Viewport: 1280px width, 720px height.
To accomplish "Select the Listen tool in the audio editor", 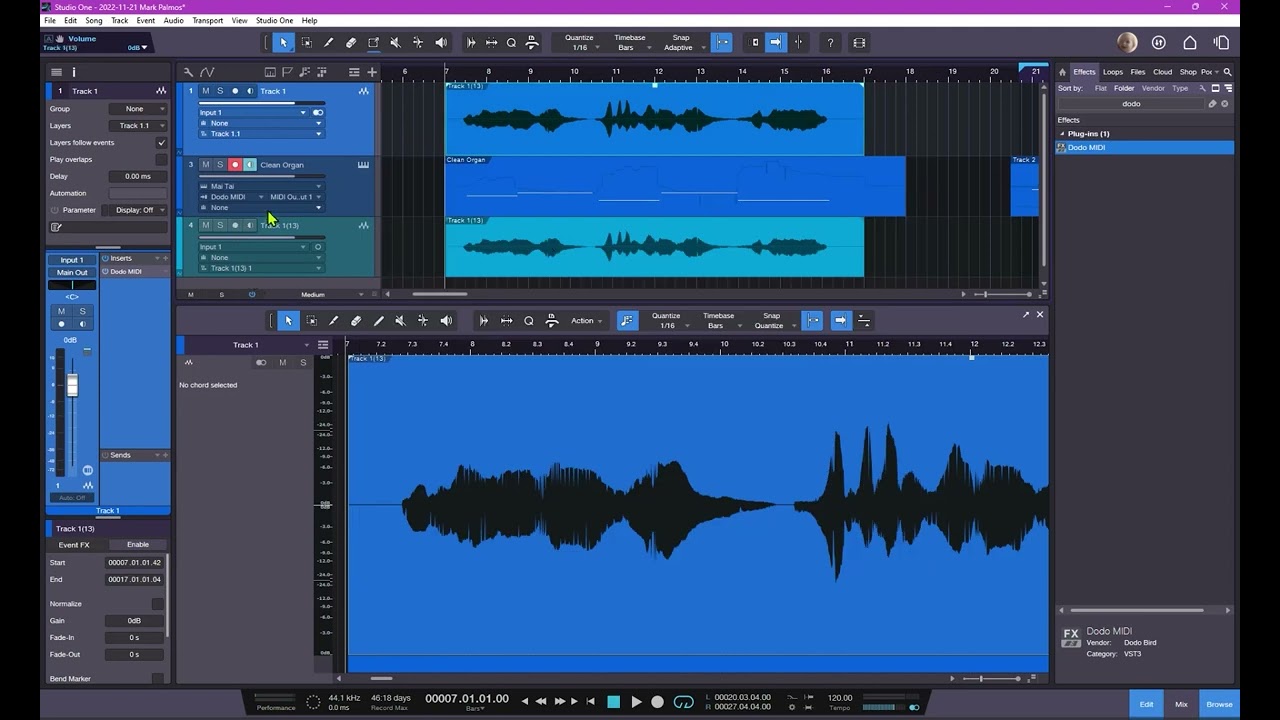I will tap(446, 321).
